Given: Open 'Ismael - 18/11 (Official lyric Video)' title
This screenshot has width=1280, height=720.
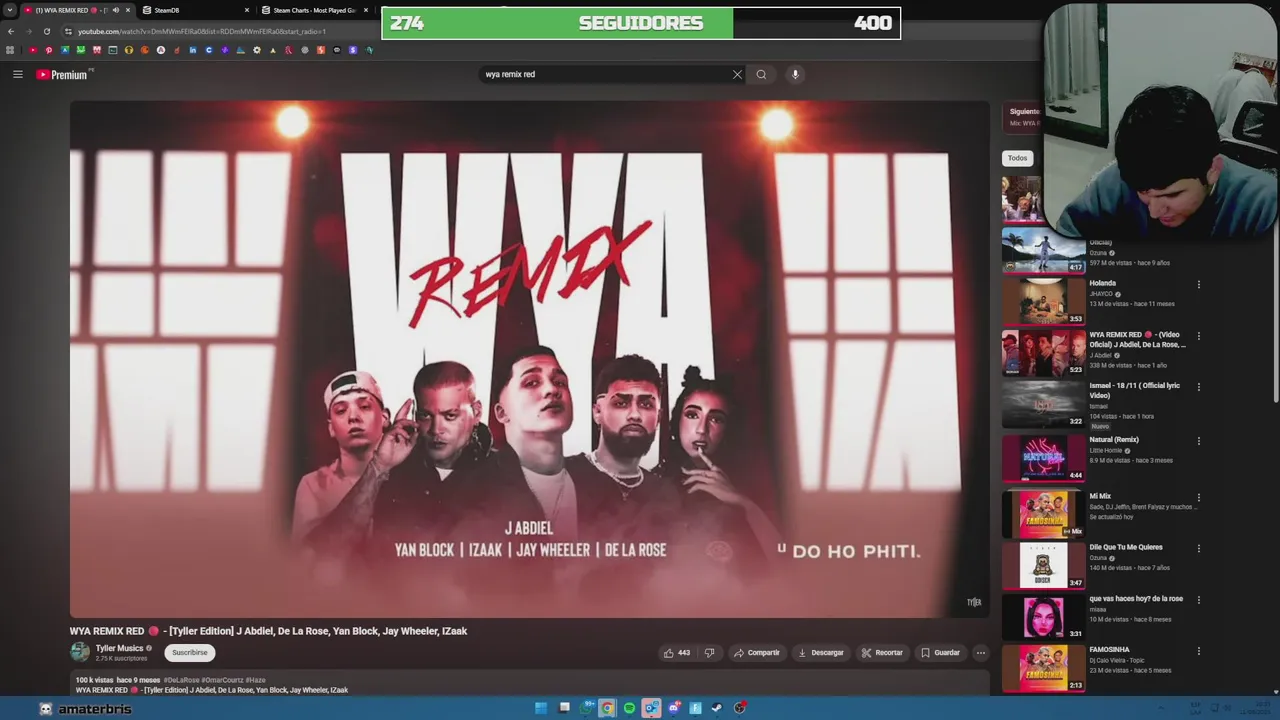Looking at the screenshot, I should click(1135, 390).
